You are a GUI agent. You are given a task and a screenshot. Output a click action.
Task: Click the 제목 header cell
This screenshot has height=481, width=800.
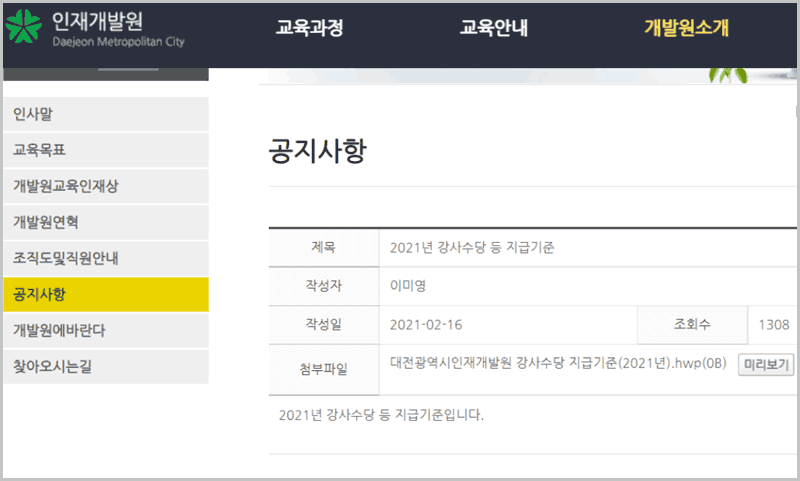tap(324, 248)
